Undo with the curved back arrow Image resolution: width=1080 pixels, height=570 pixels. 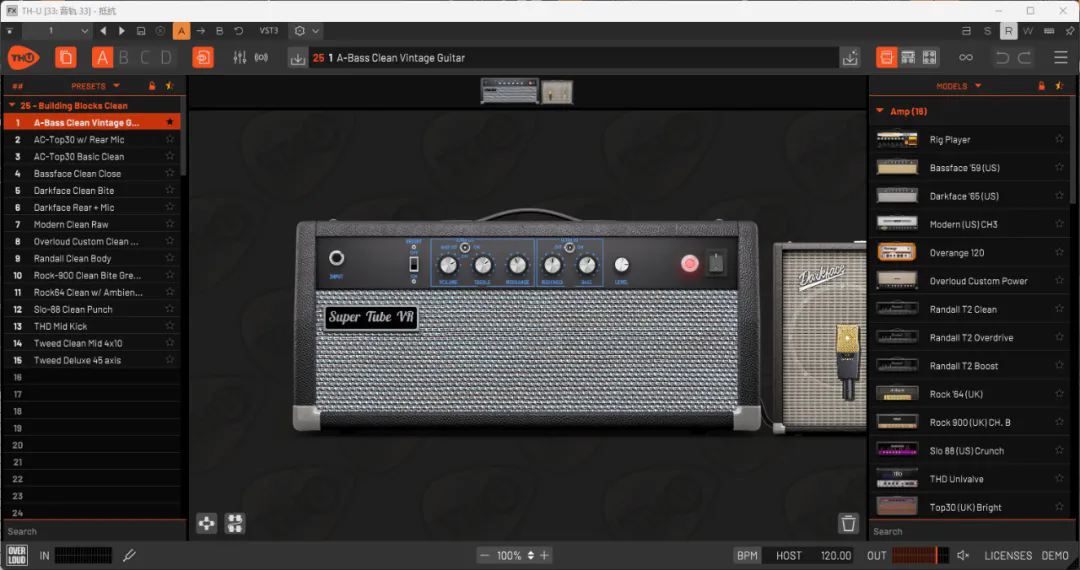click(1002, 58)
